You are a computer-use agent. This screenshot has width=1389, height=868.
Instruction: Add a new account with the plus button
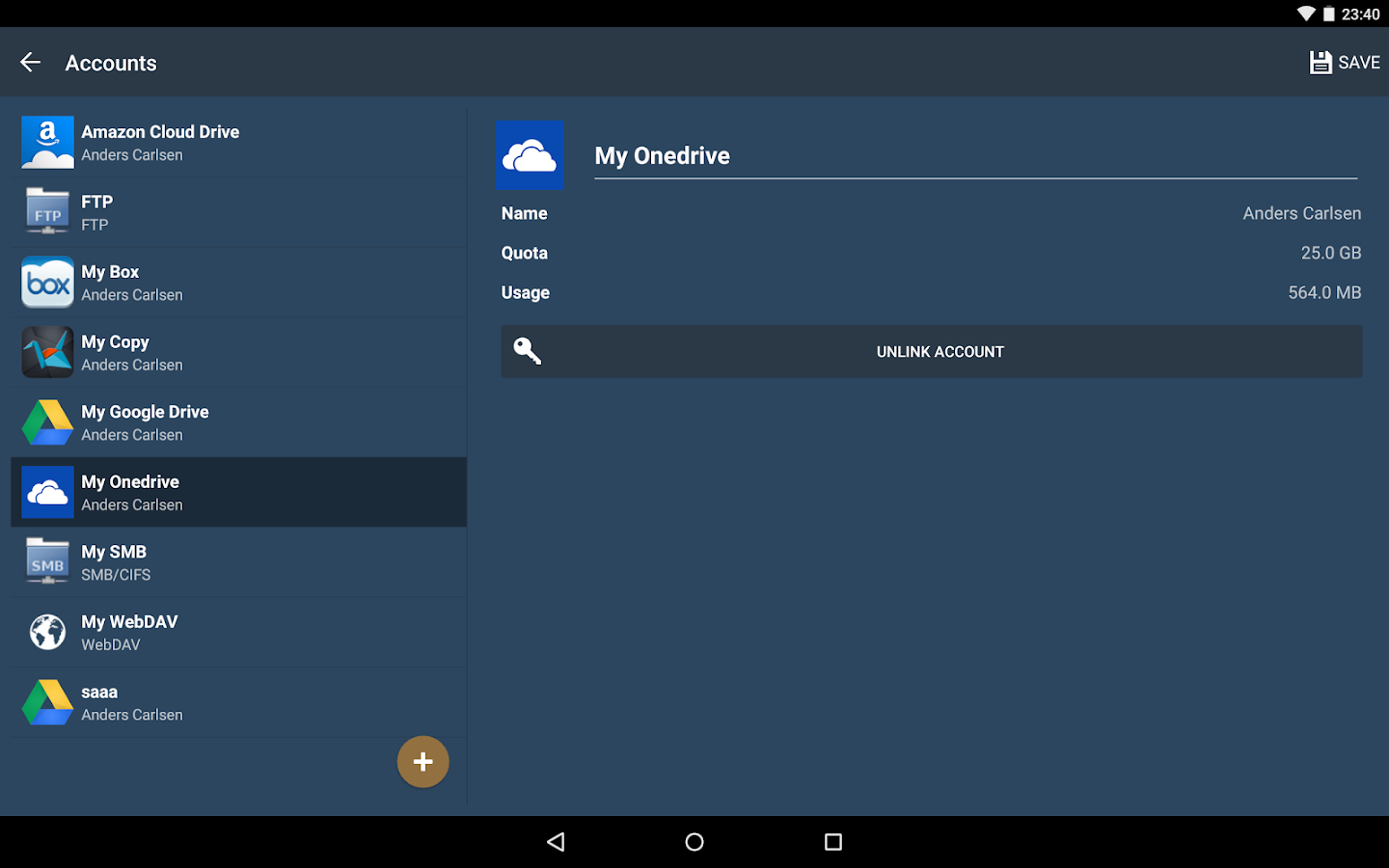click(422, 761)
